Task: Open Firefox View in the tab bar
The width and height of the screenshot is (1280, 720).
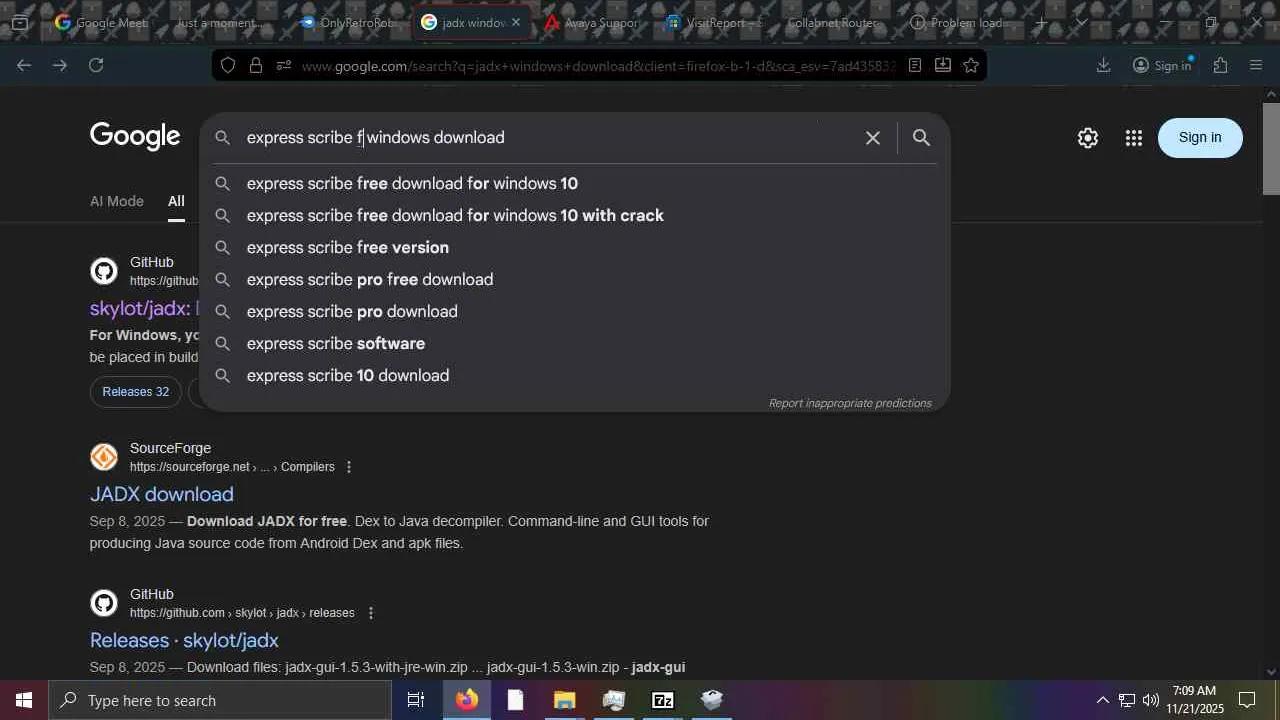Action: pos(19,22)
